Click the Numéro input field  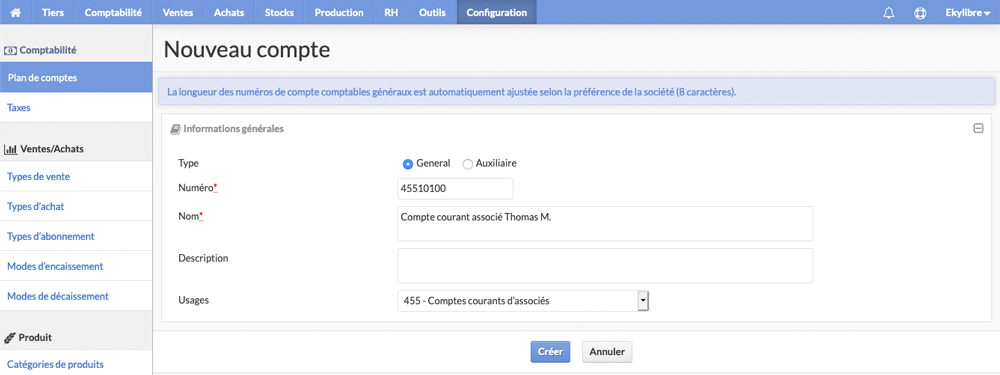point(455,189)
